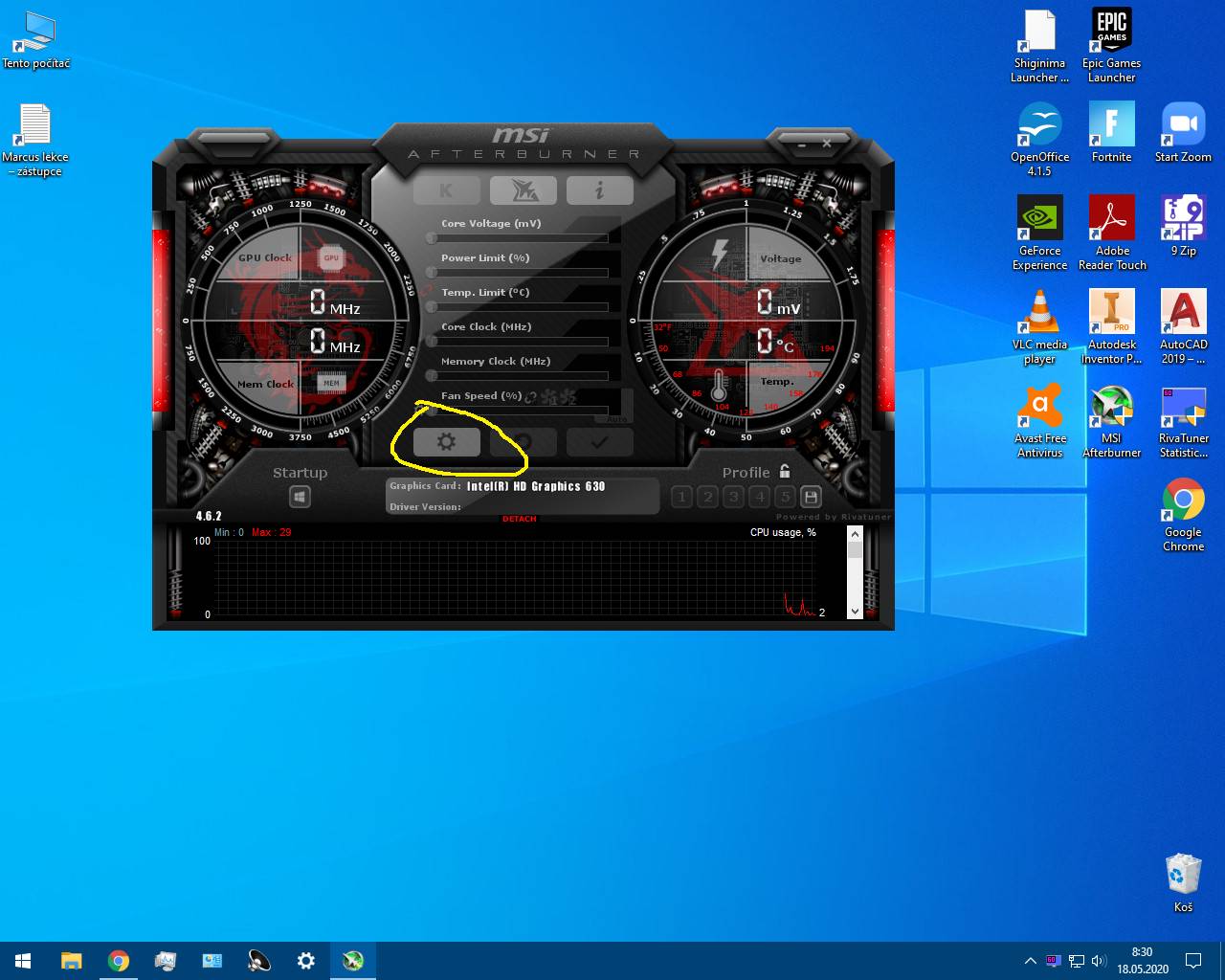Click the CPU usage monitoring graph
This screenshot has height=980, width=1225.
click(515, 578)
